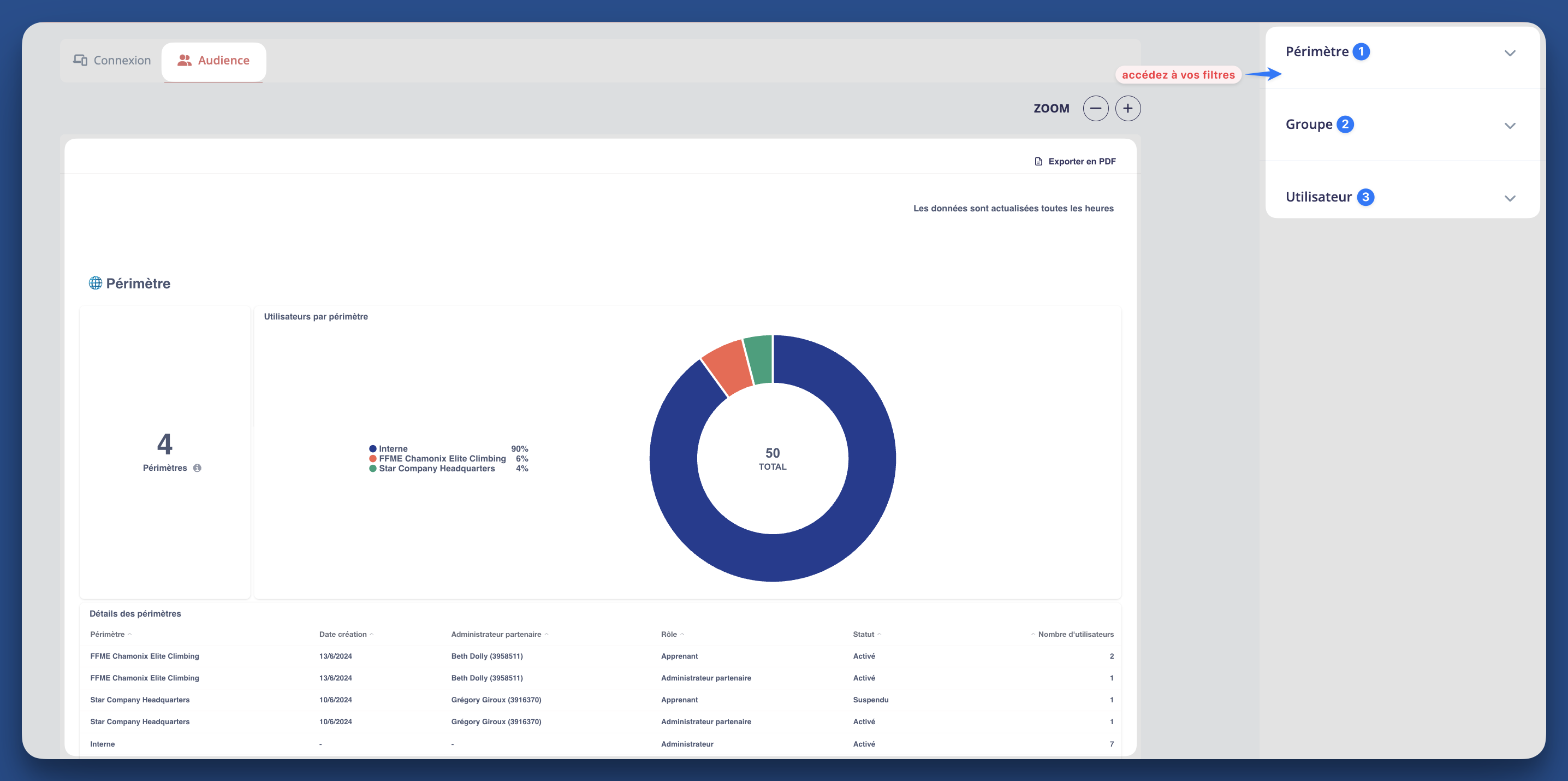Click the zoom out minus icon

pyautogui.click(x=1096, y=108)
